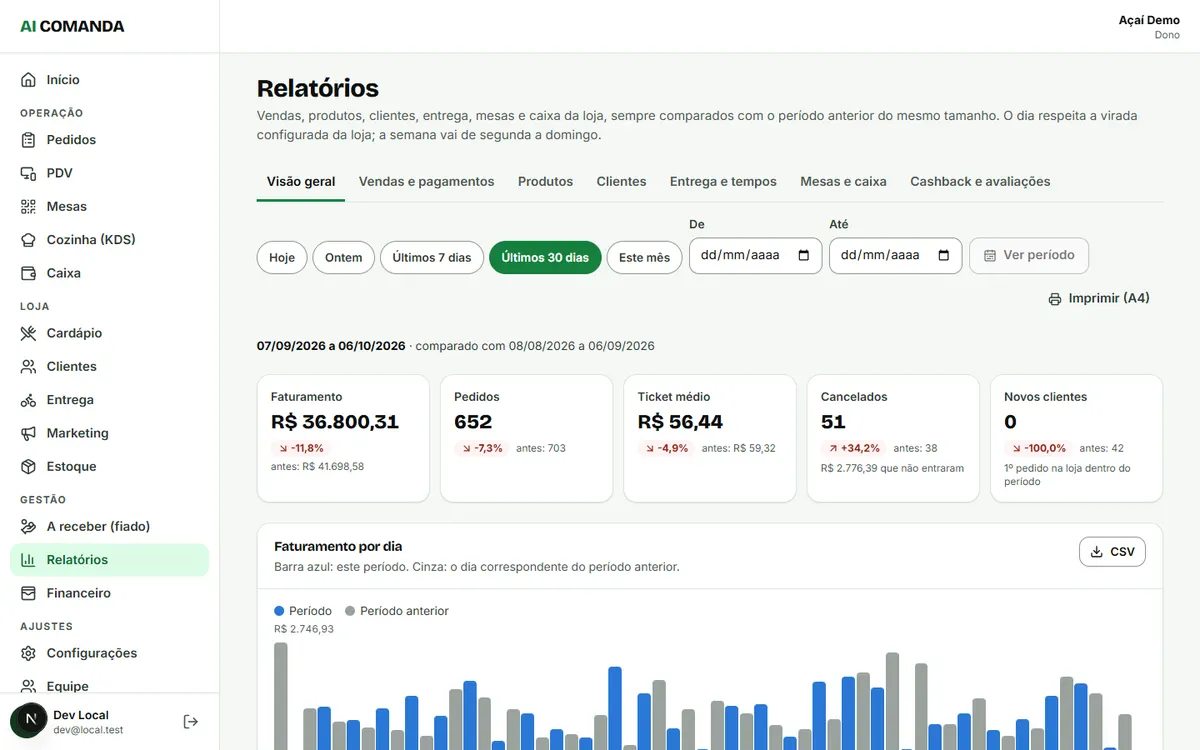Click the calendar icon in Ver período button

click(x=990, y=256)
